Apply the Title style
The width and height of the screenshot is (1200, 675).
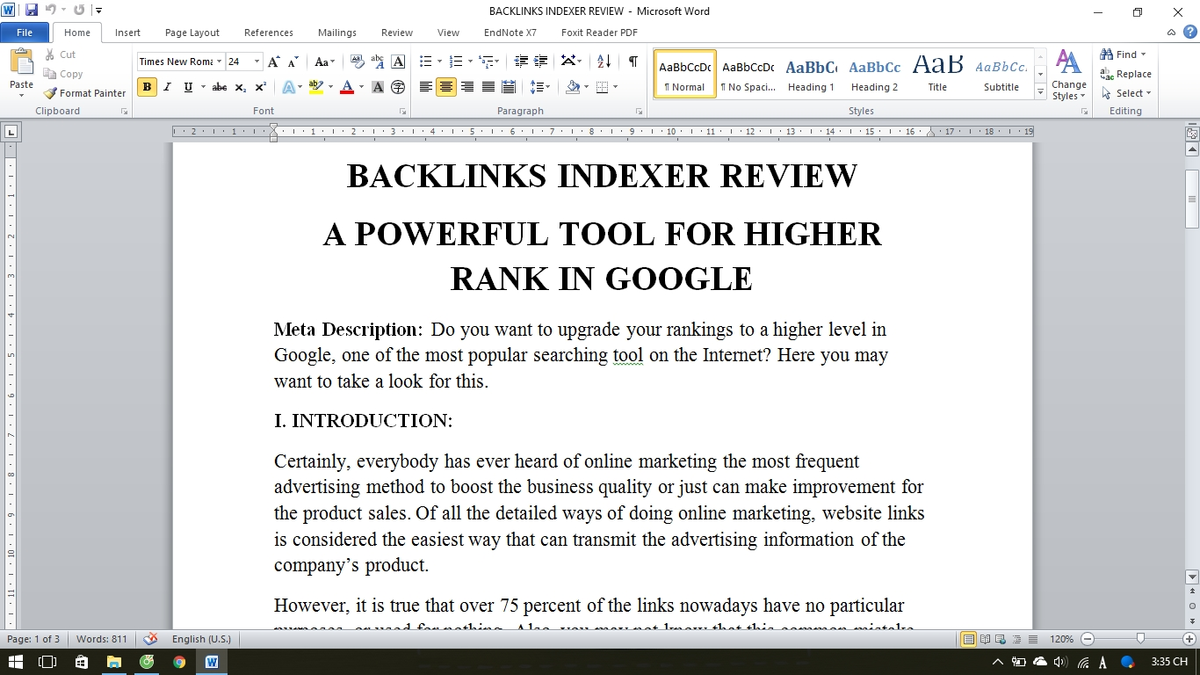pos(937,74)
